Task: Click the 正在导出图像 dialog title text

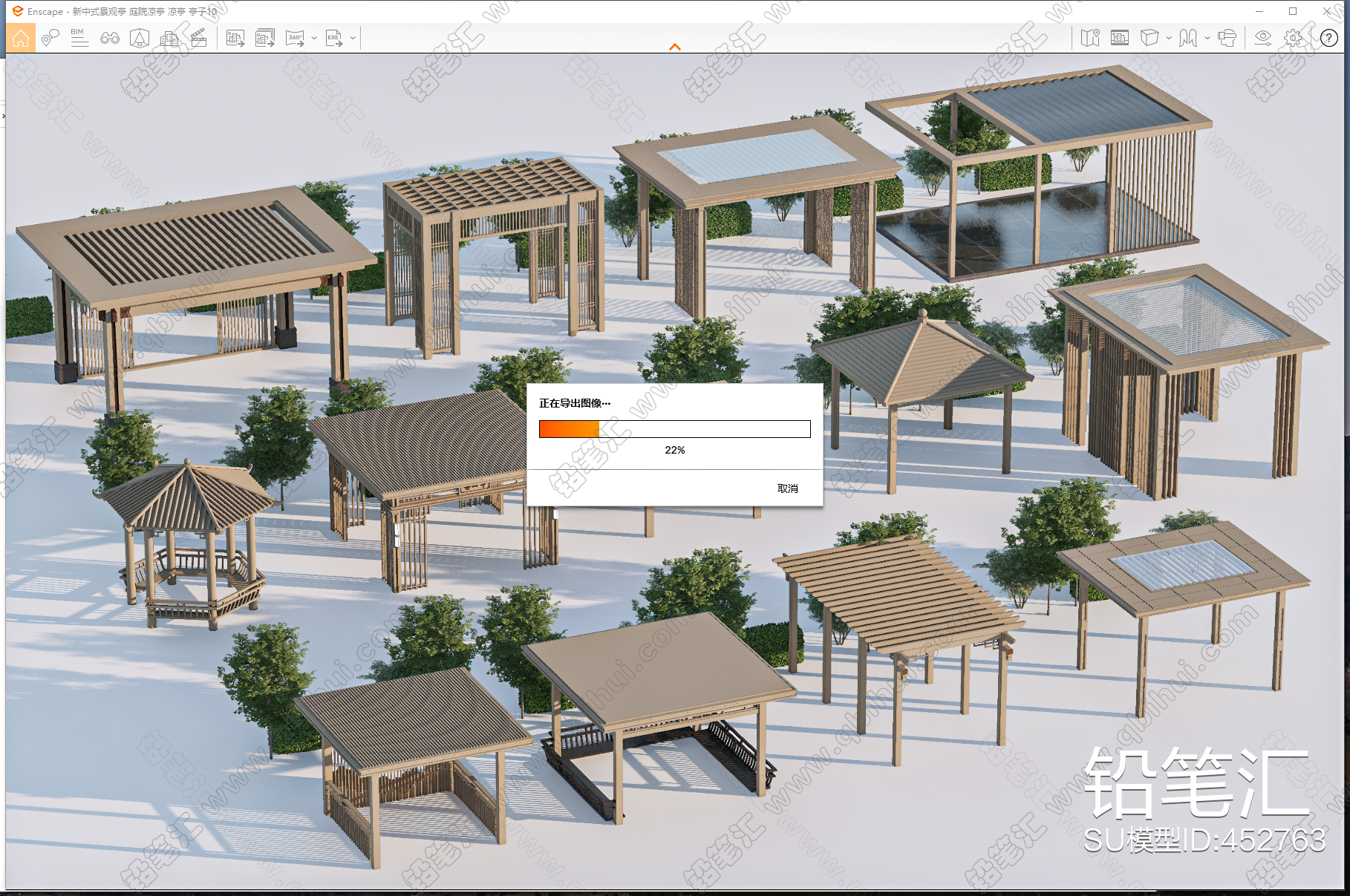Action: (x=575, y=403)
